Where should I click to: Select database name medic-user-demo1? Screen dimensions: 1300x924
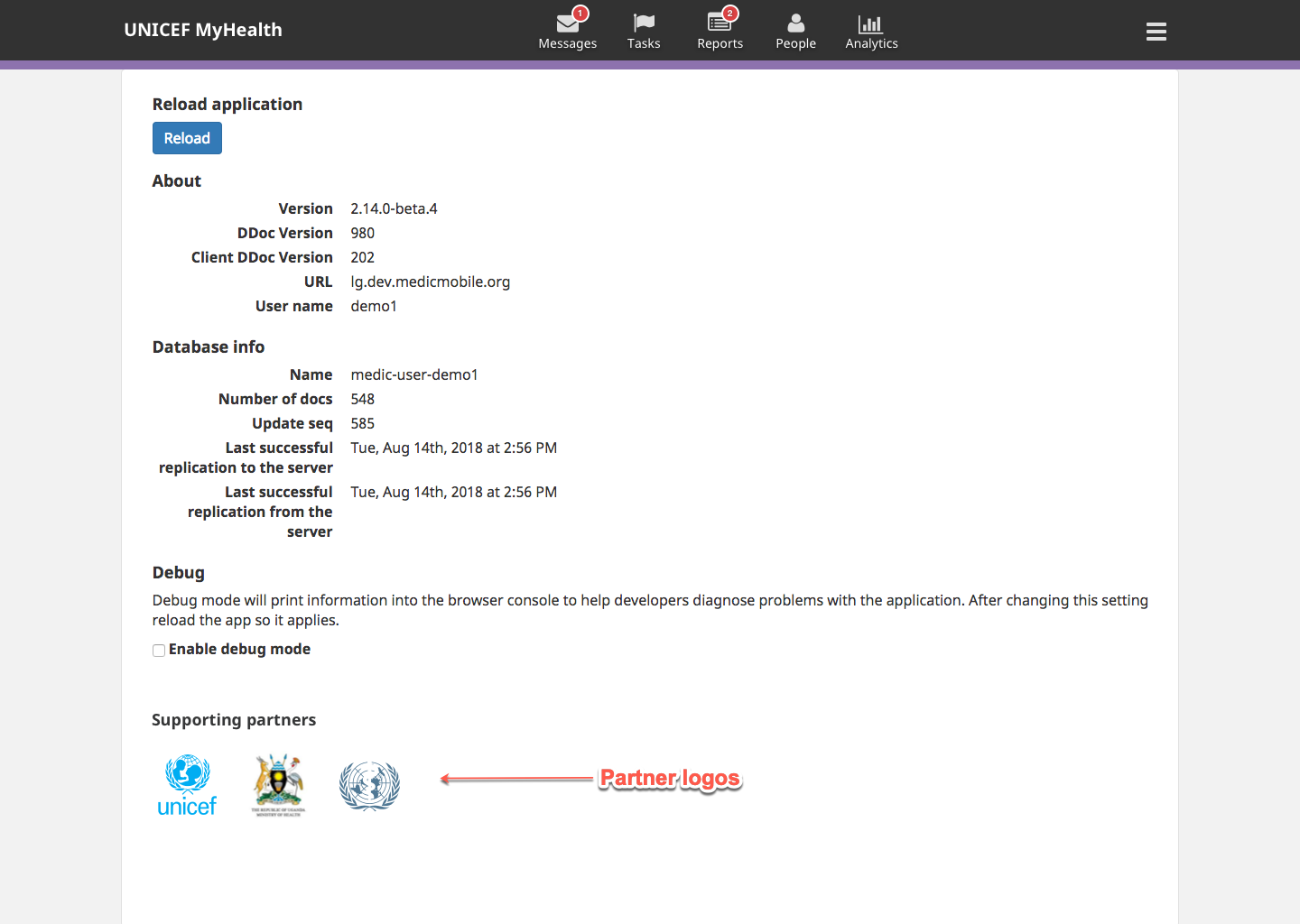click(414, 374)
